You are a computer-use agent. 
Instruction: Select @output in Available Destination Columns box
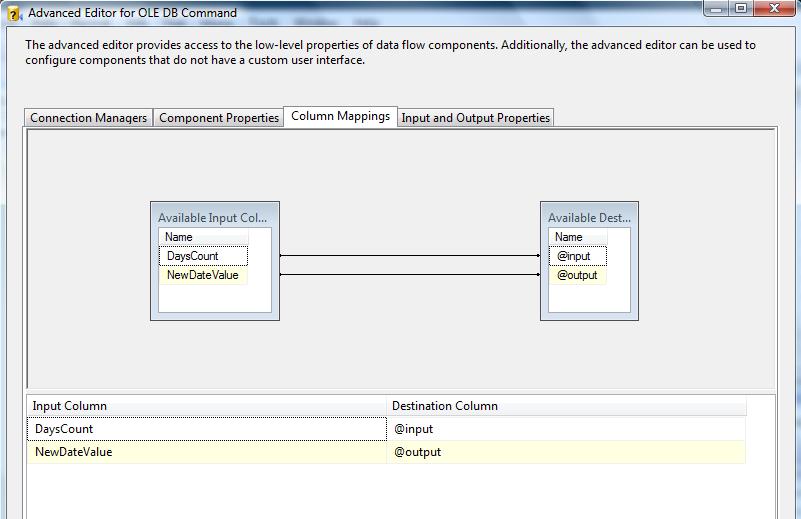click(x=577, y=275)
